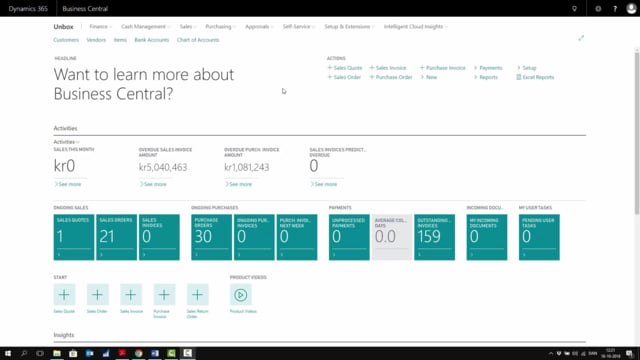Viewport: 640px width, 360px height.
Task: Click the Business Central header title
Action: (85, 9)
